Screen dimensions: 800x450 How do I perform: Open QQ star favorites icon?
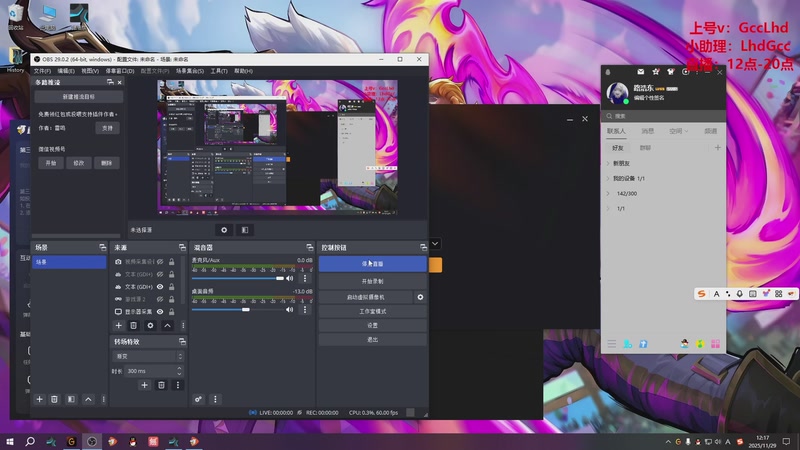coord(656,72)
